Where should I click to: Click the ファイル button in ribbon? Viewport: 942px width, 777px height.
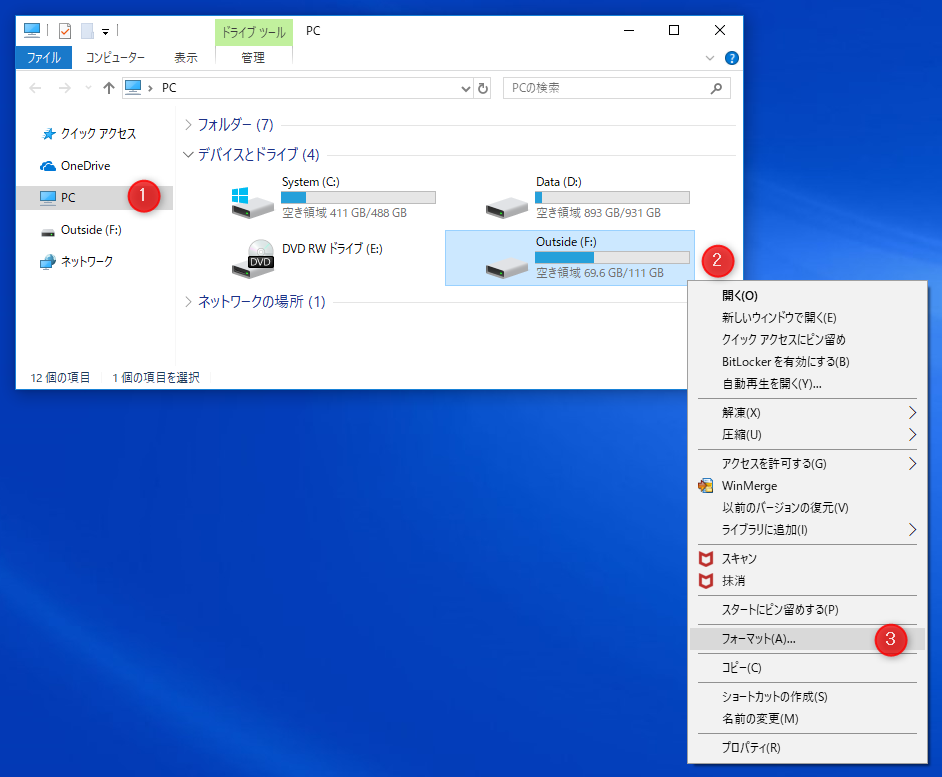coord(44,58)
